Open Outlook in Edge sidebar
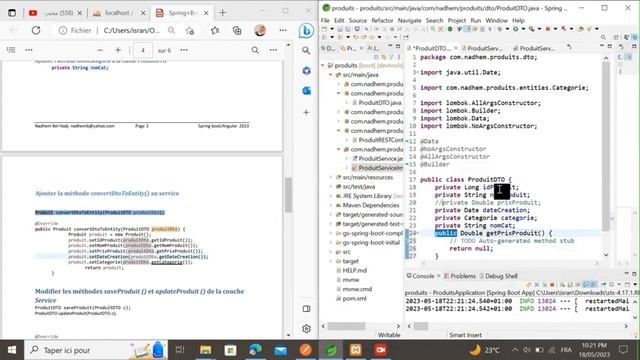The image size is (640, 360). (306, 91)
